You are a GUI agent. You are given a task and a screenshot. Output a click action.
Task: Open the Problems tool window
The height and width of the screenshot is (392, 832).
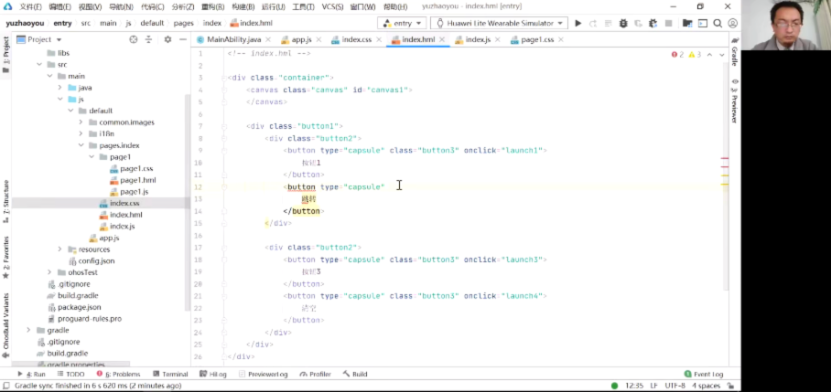(118, 374)
